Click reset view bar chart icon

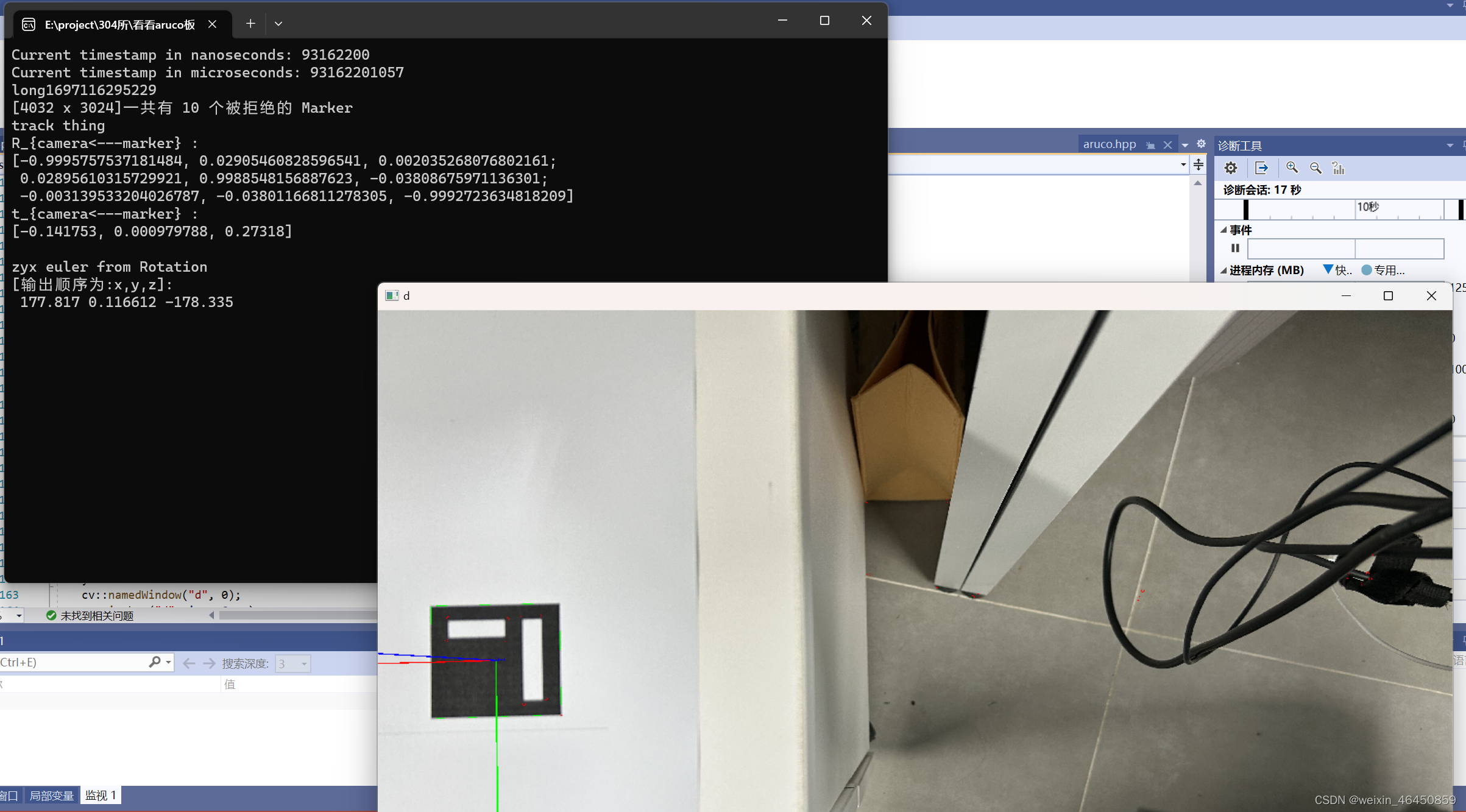point(1338,168)
